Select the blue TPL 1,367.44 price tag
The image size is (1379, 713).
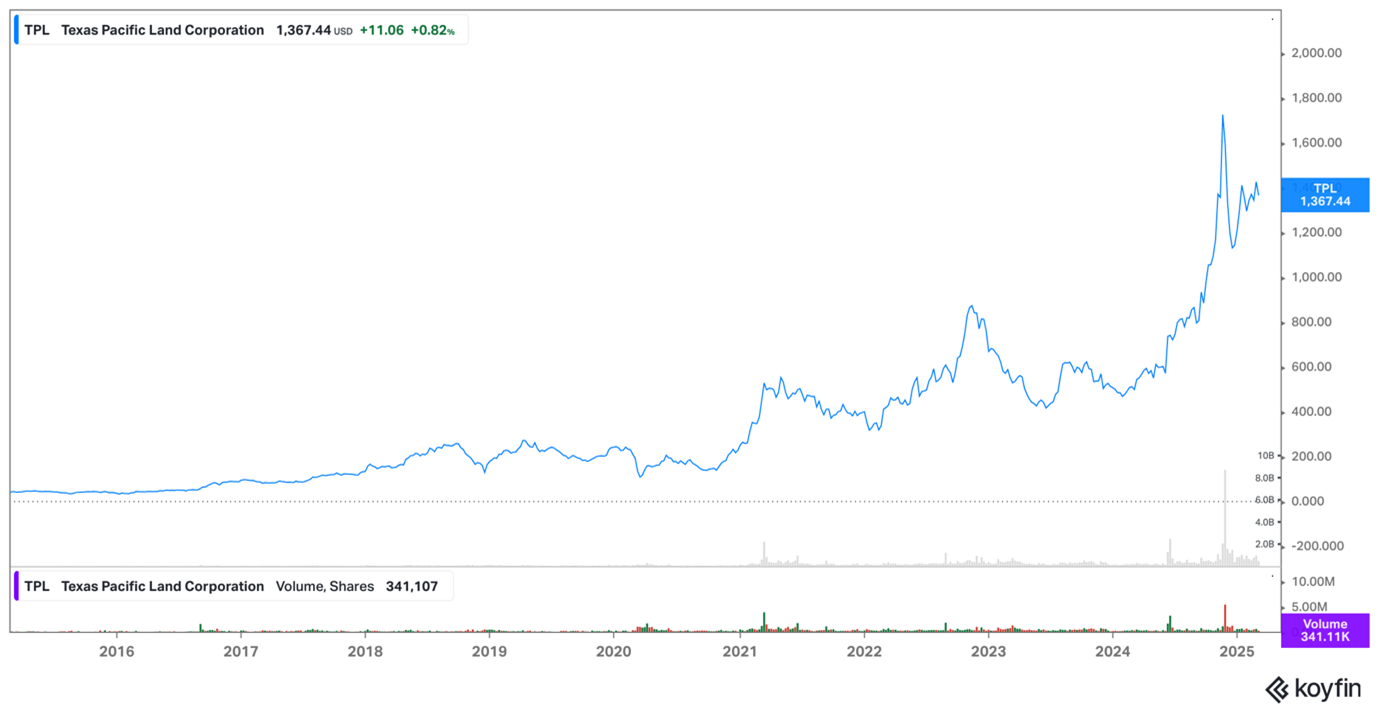point(1325,195)
